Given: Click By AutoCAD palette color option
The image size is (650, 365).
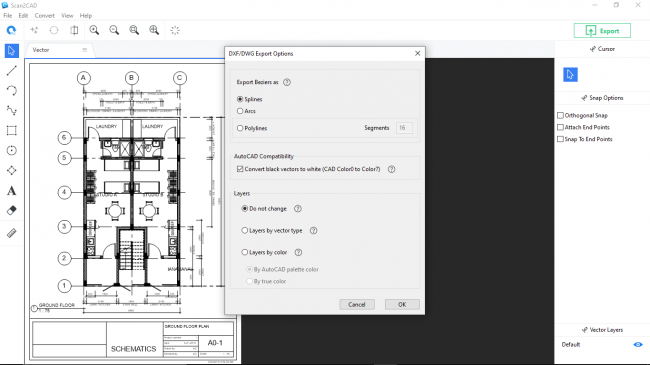Looking at the screenshot, I should tap(283, 269).
